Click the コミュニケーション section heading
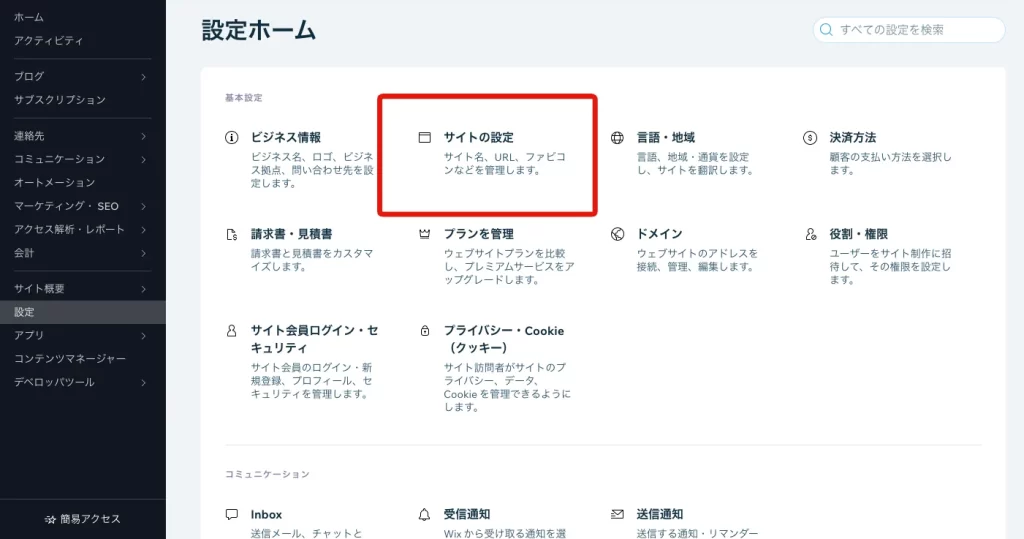Screen dimensions: 1024x539 (267, 474)
